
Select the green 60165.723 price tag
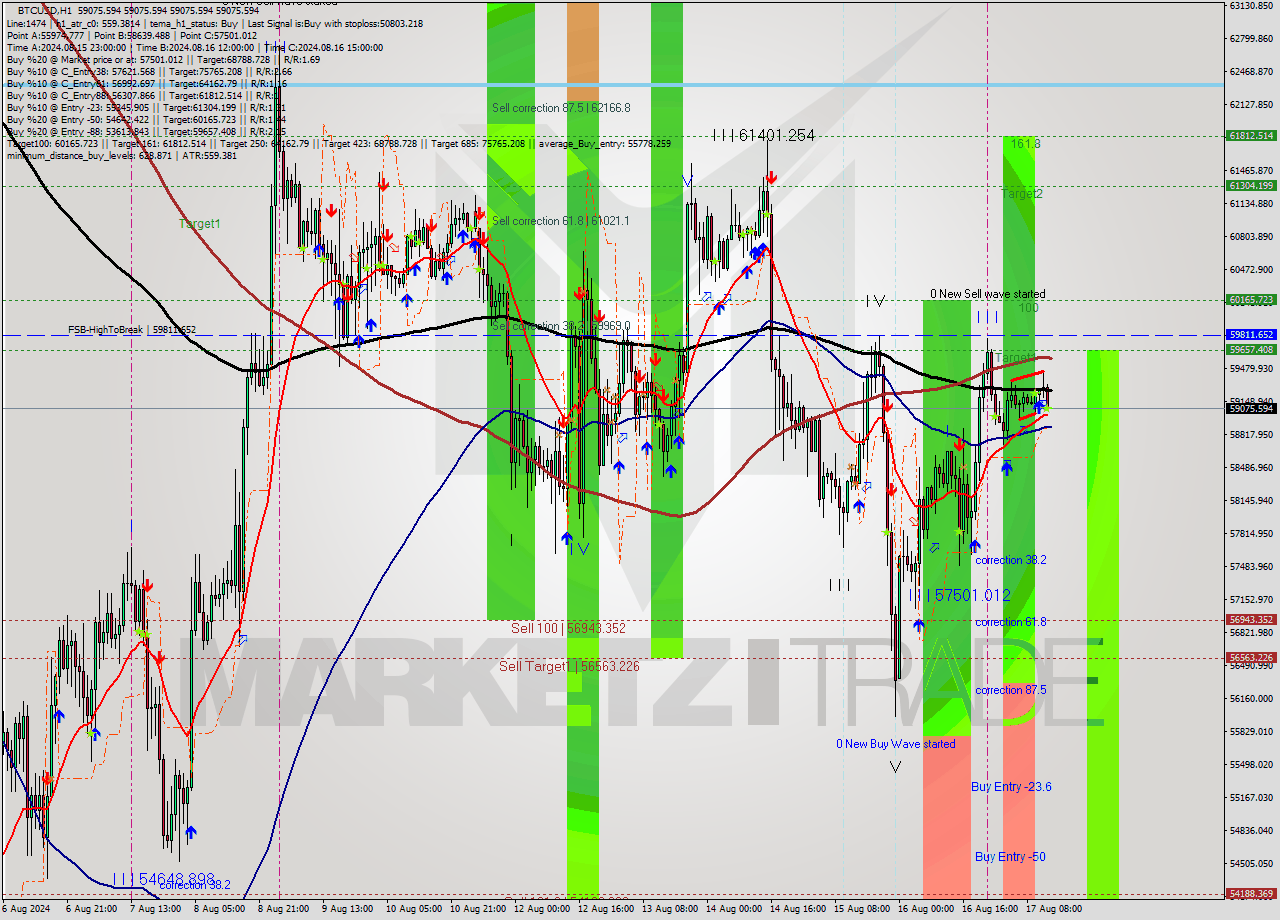[1251, 299]
